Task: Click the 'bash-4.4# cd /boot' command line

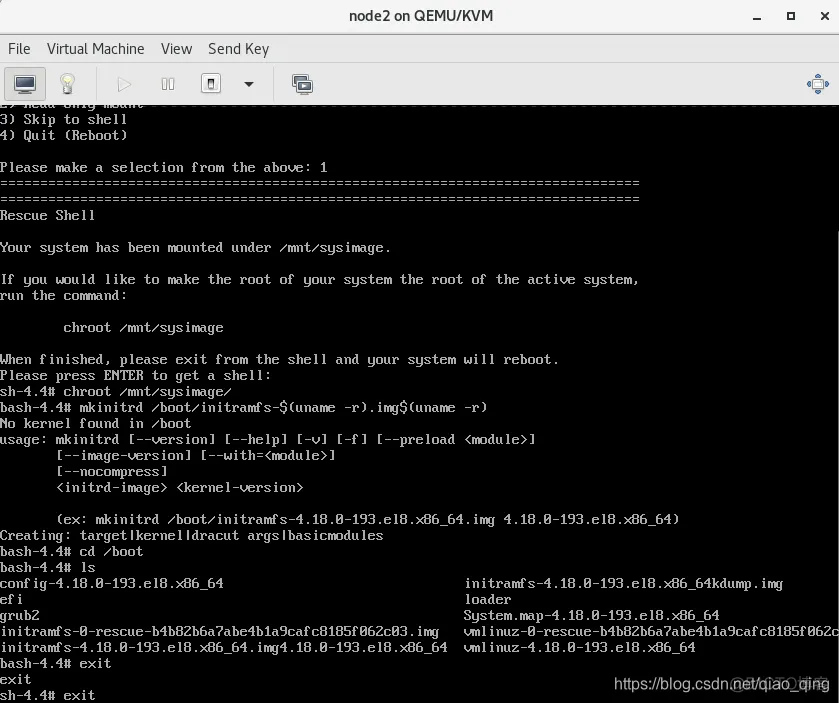Action: pos(72,551)
